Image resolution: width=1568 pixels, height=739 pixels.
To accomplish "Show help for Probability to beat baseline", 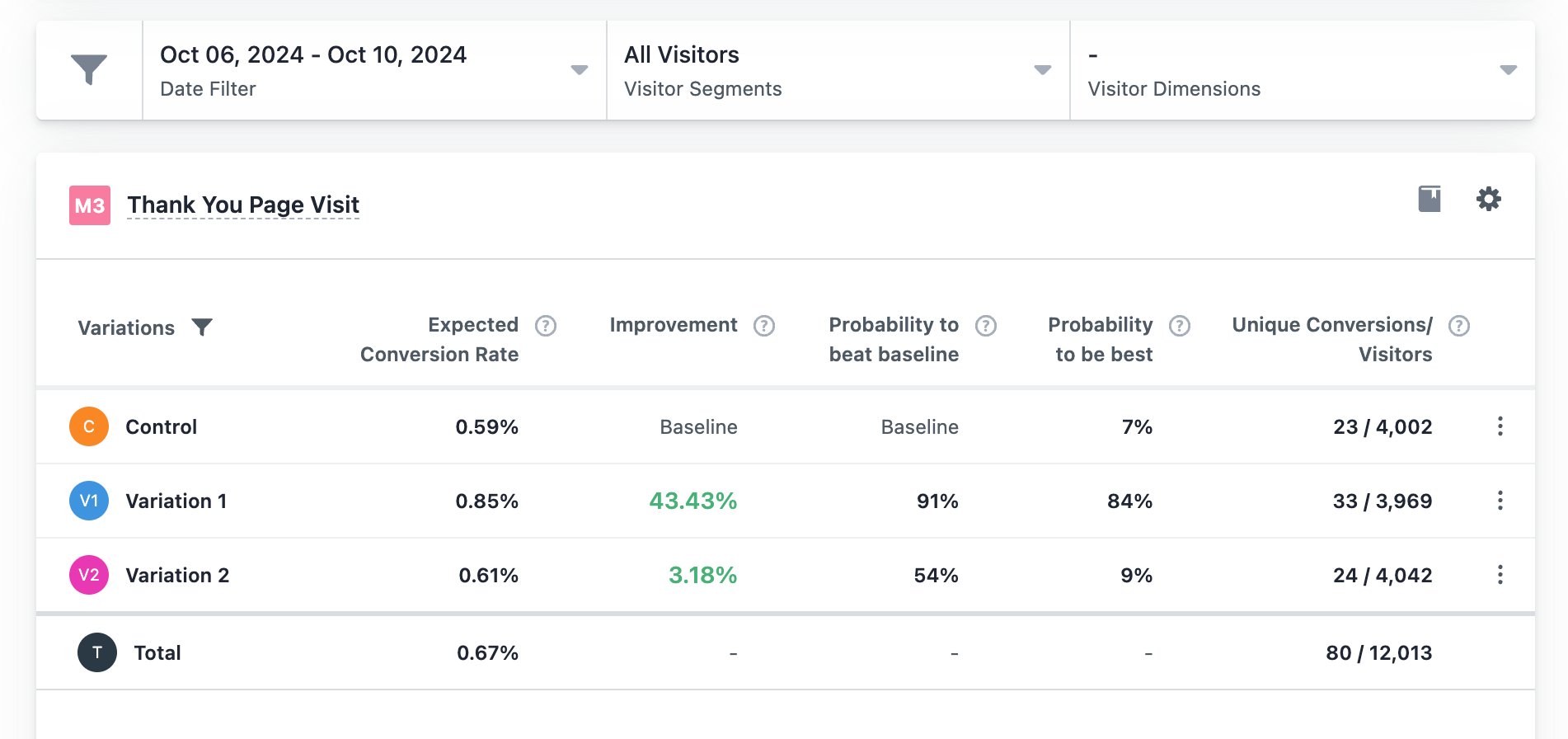I will (986, 326).
